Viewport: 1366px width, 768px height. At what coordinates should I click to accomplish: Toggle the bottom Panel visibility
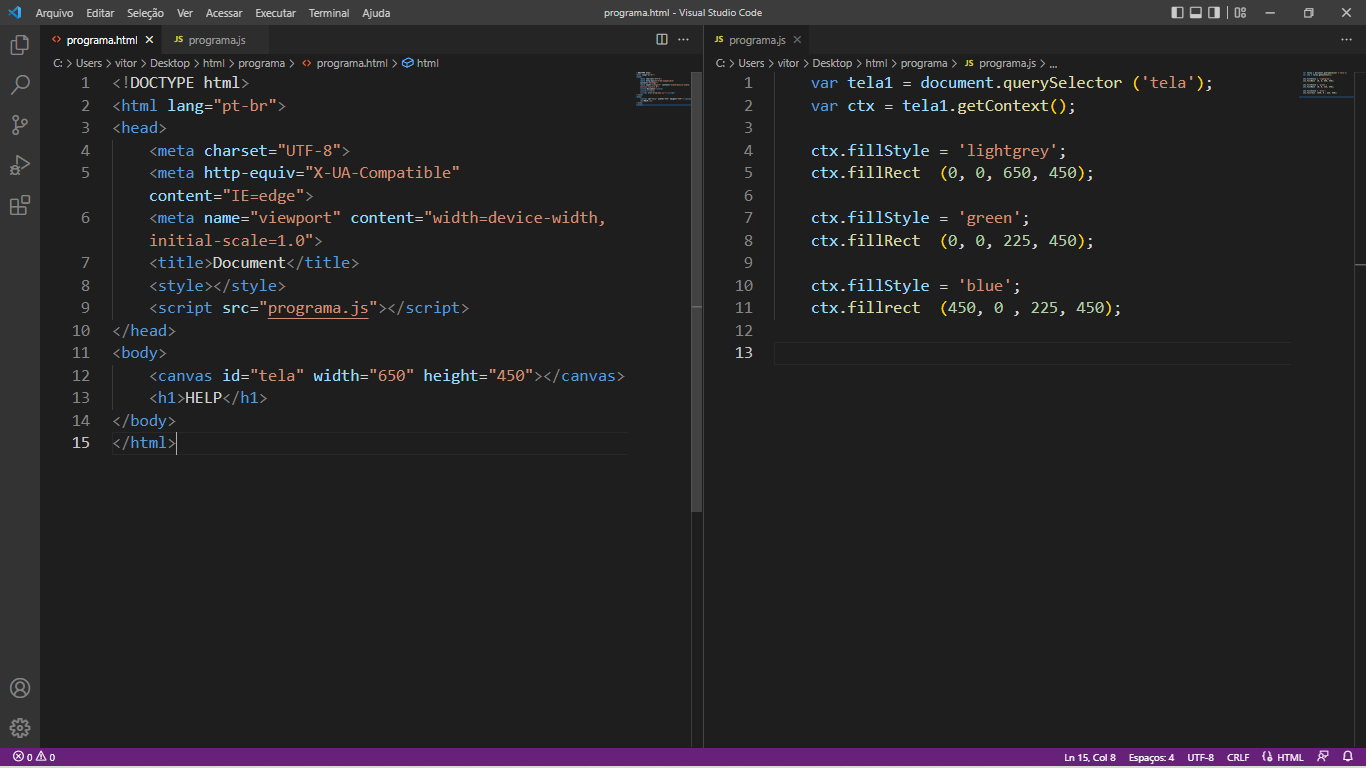pos(1195,13)
